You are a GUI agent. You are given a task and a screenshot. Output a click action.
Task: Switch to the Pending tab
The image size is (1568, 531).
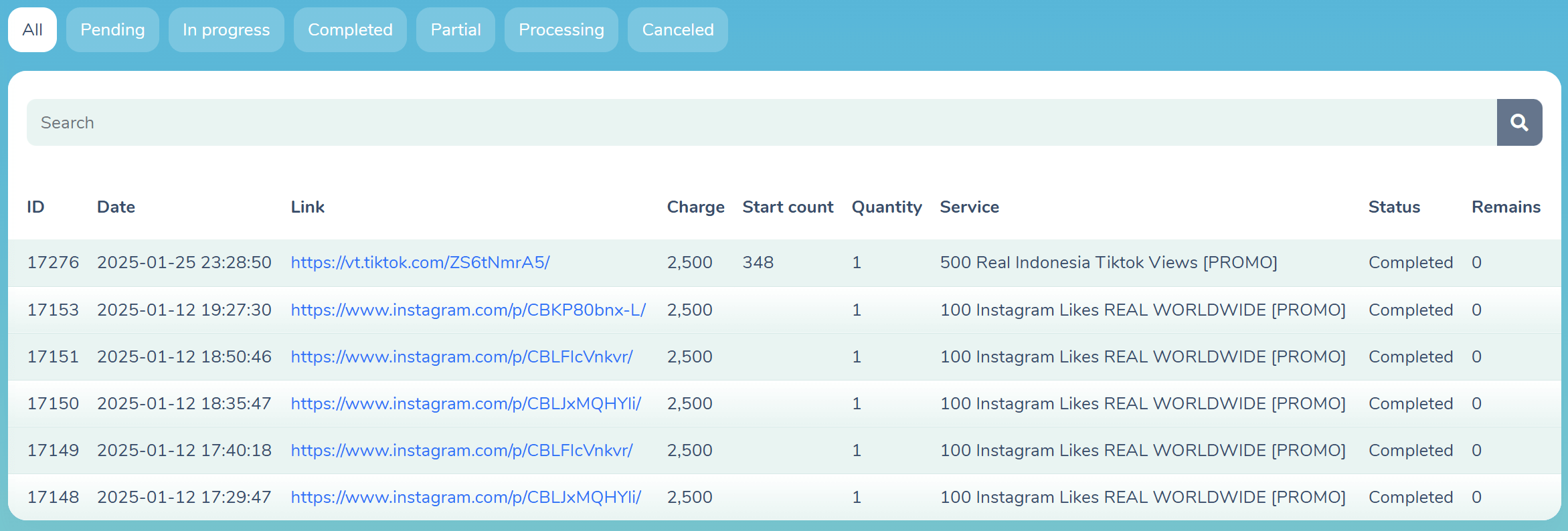point(112,29)
